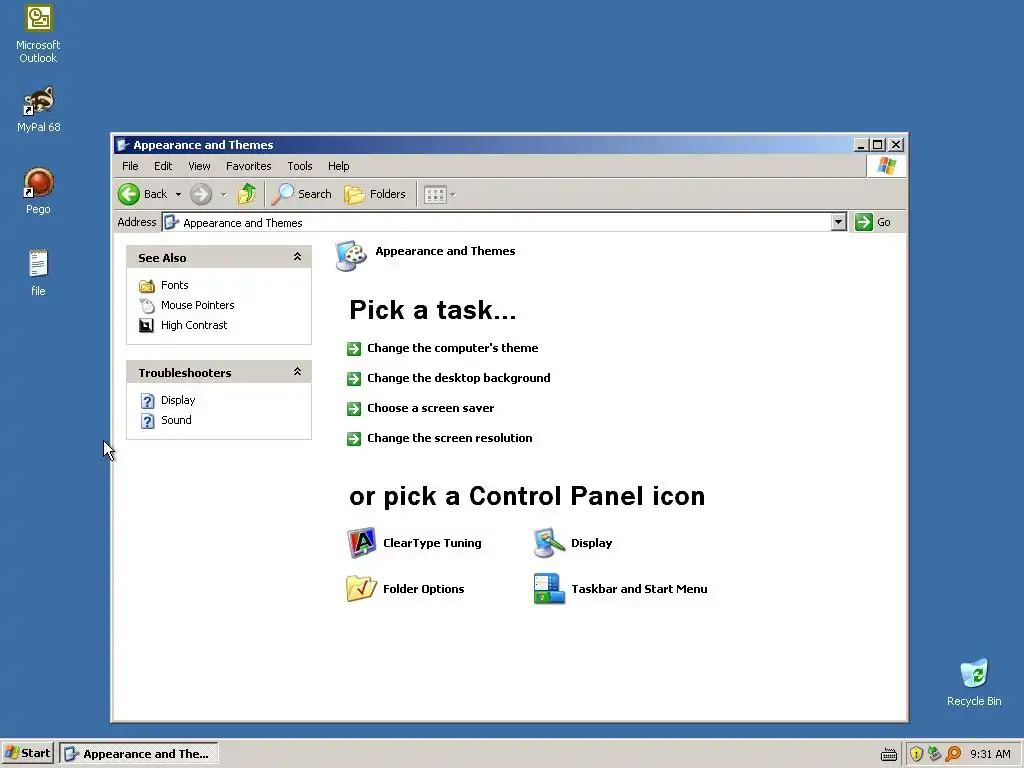The width and height of the screenshot is (1024, 768).
Task: Click the Fonts link text
Action: [174, 285]
